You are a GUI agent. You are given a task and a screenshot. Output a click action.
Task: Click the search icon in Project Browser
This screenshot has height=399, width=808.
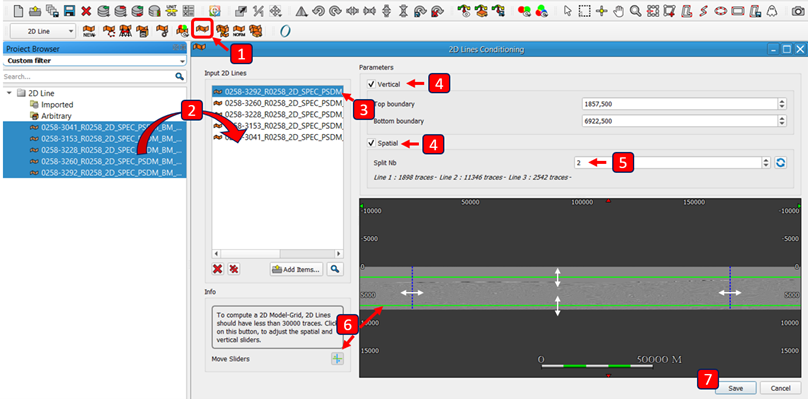tap(179, 76)
